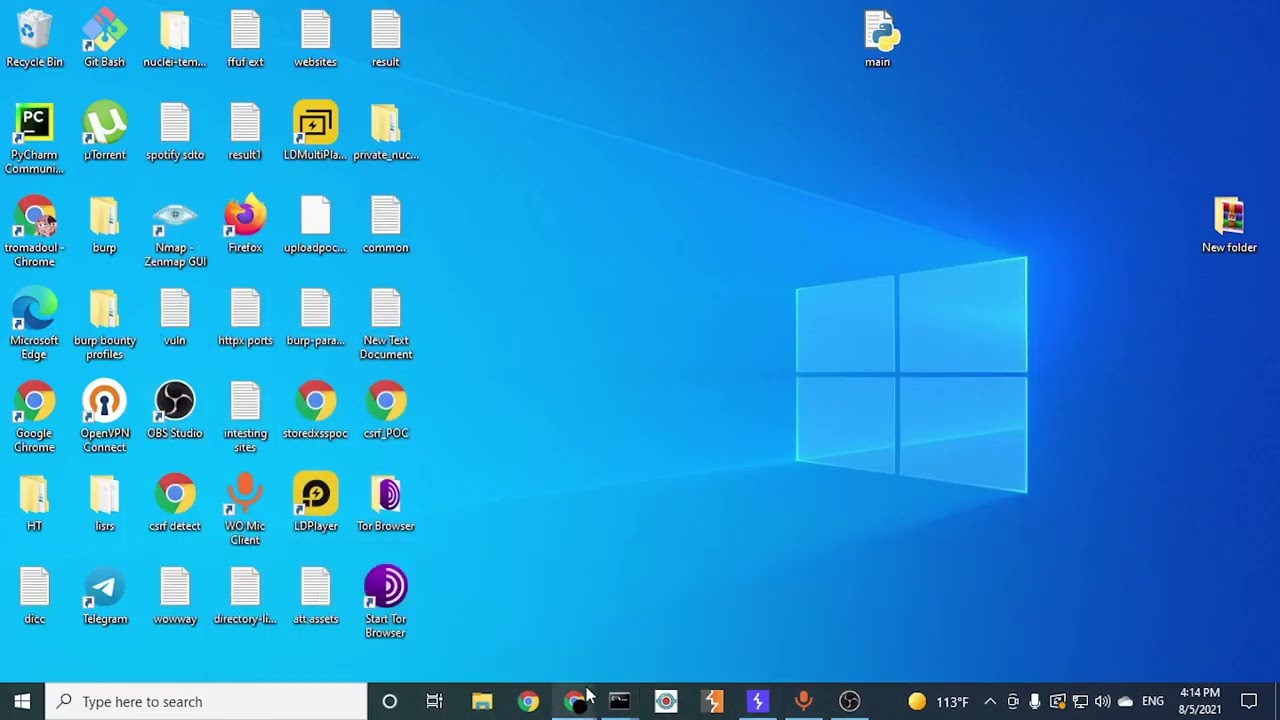Screen dimensions: 1280x720
Task: Select the csrf detect Chrome file
Action: tap(175, 504)
